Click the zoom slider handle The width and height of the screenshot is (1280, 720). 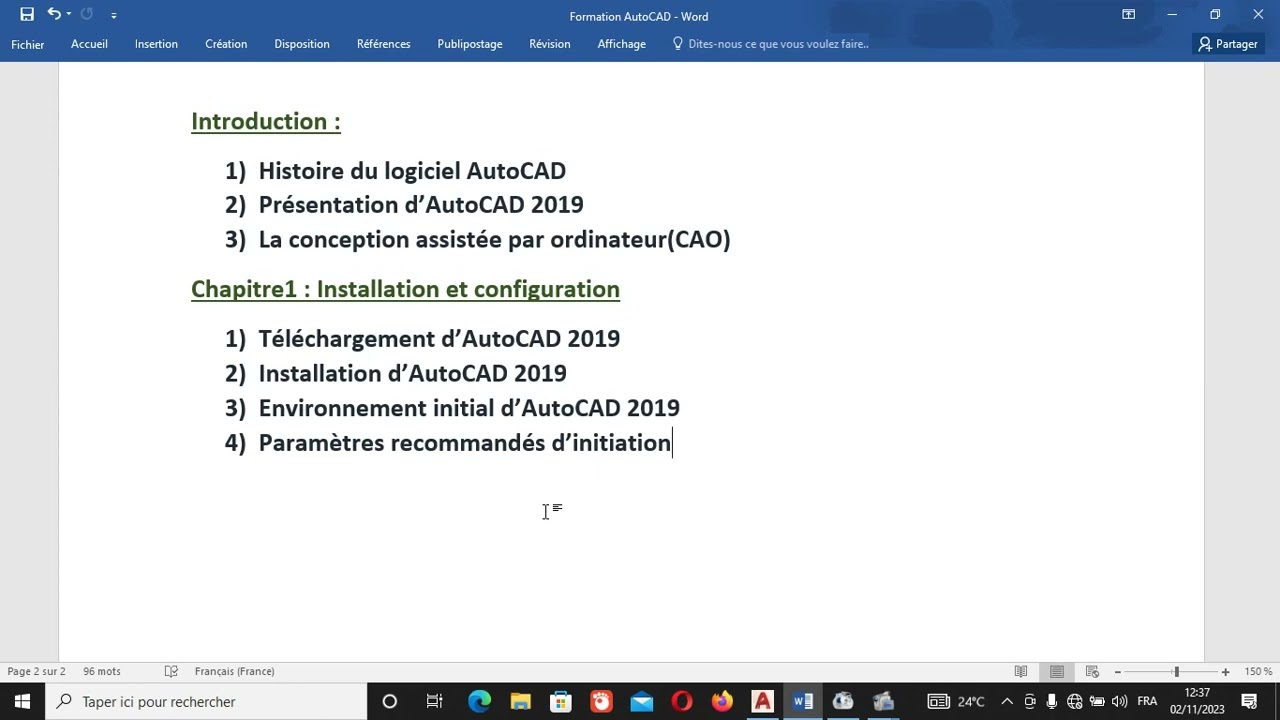(x=1176, y=672)
